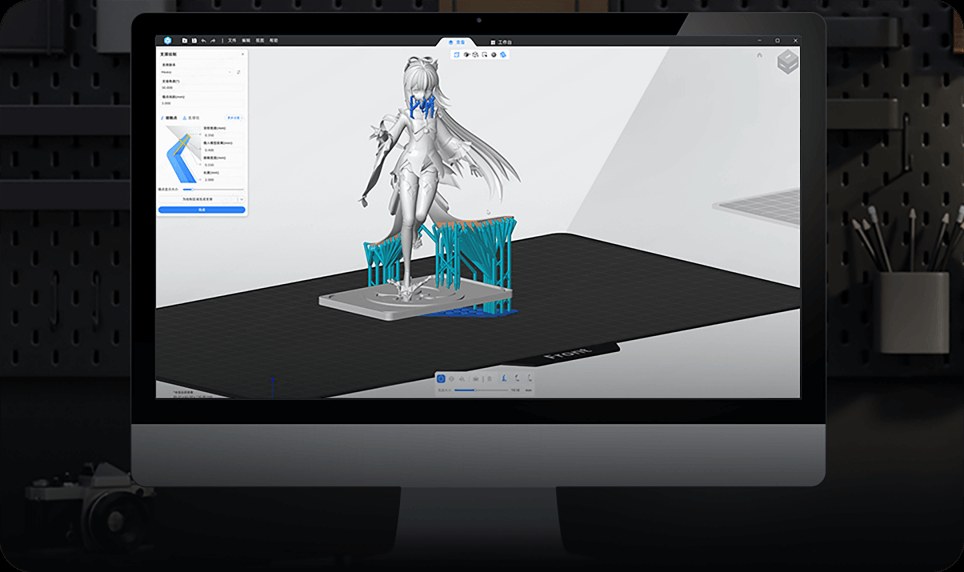Click the support angle input field

(x=202, y=87)
